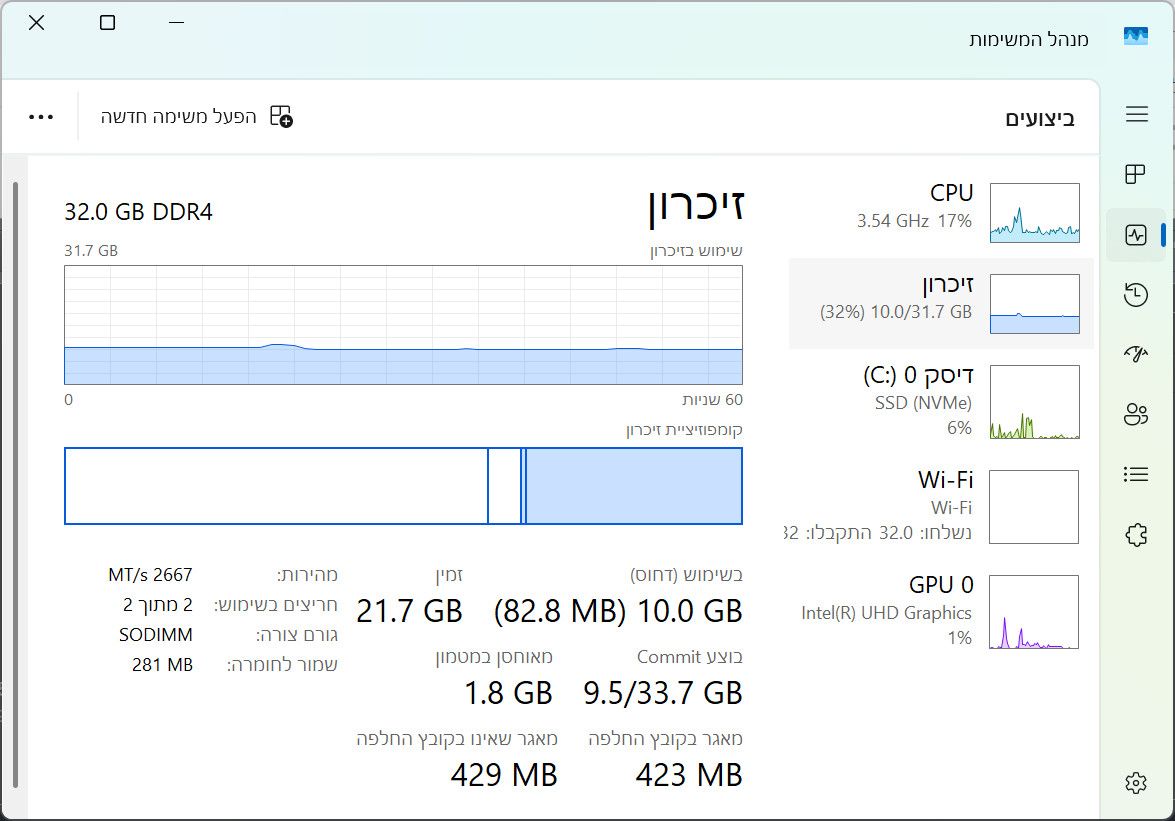
Task: Click the 'זיכרון' large heading
Action: 696,206
